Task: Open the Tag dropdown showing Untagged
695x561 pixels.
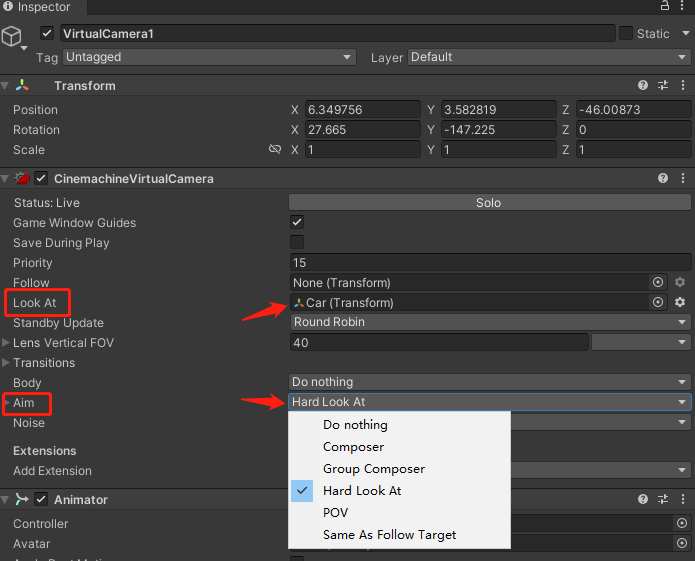Action: click(209, 57)
